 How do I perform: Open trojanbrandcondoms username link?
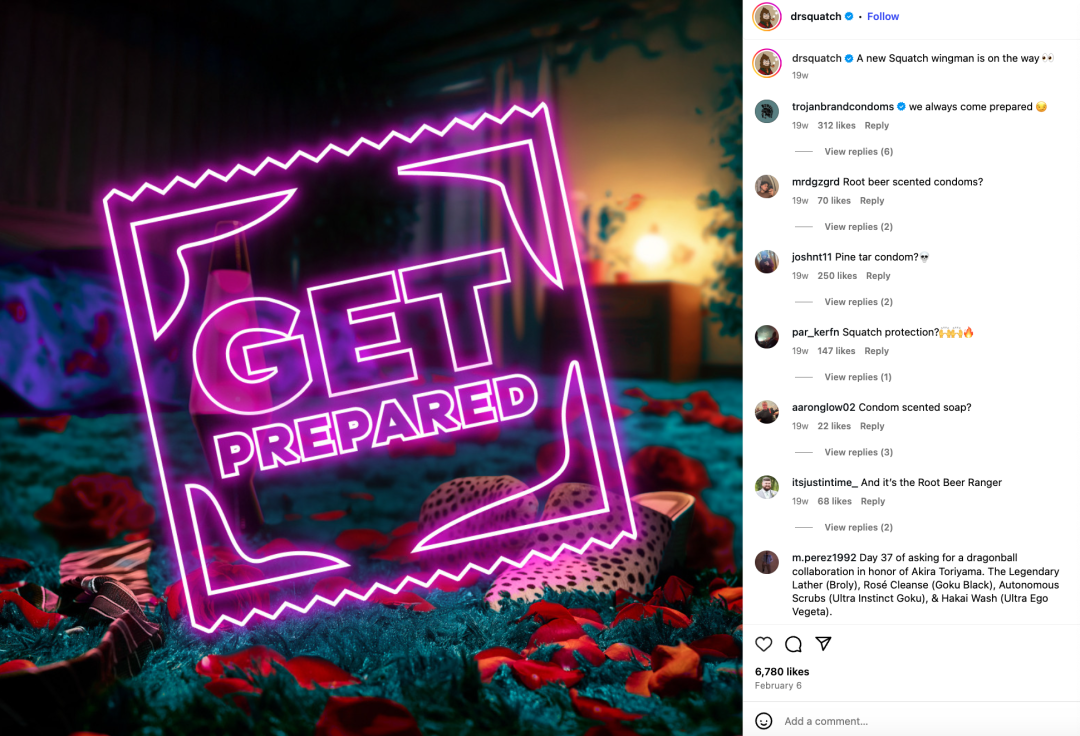(x=842, y=107)
